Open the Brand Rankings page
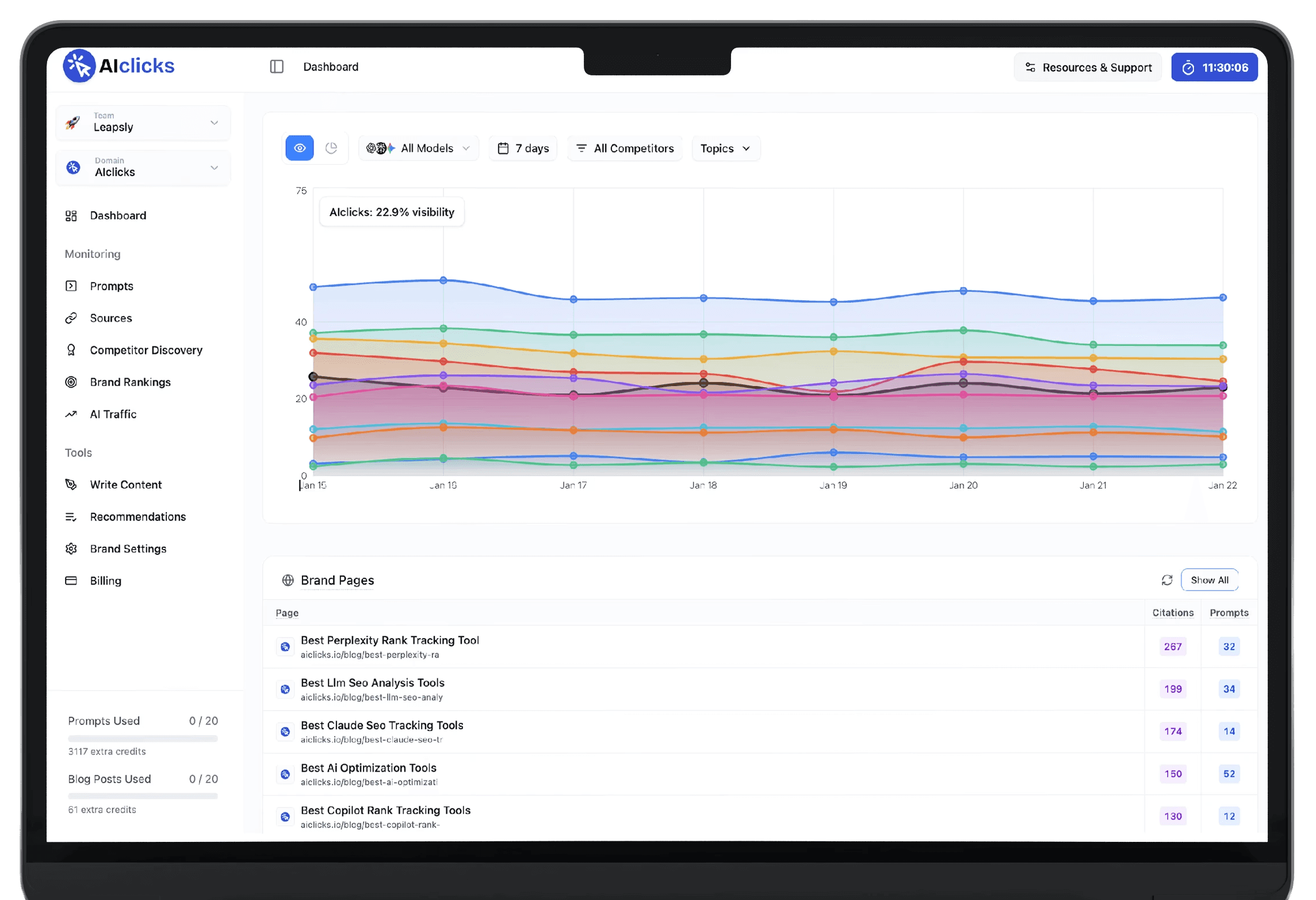Viewport: 1316px width, 900px height. pos(130,382)
